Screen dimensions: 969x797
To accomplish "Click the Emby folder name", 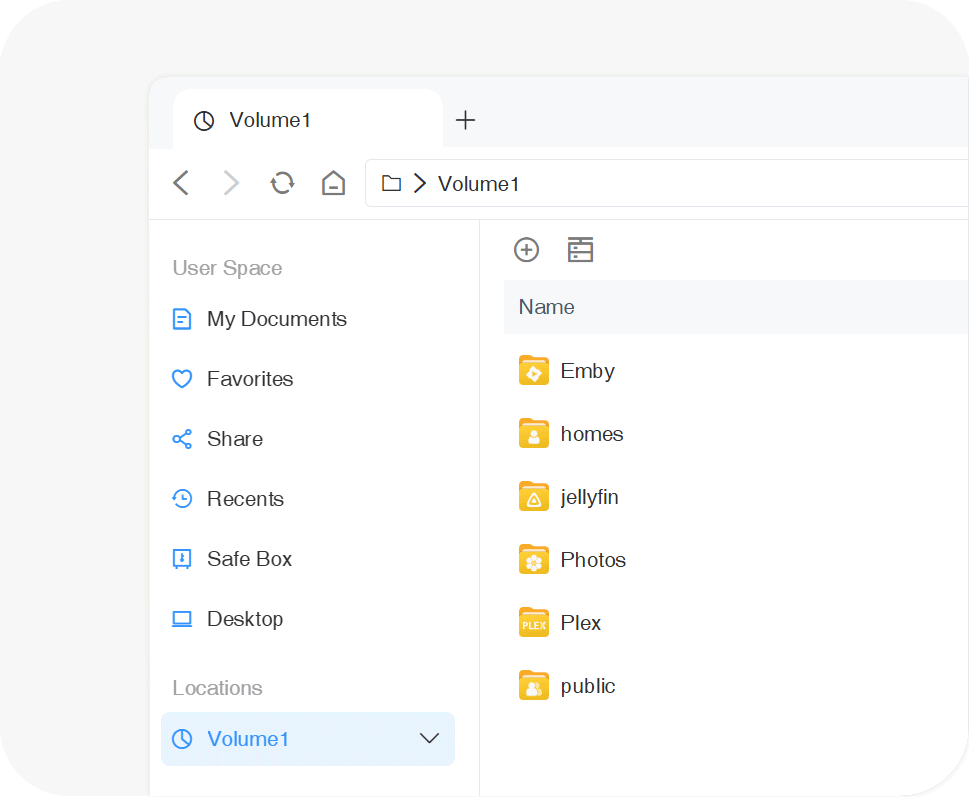I will coord(587,371).
